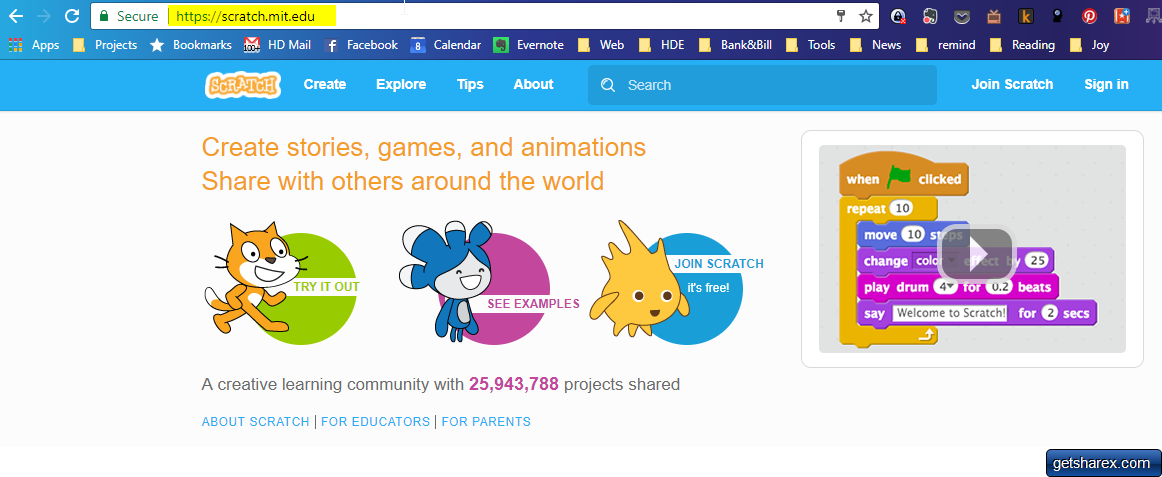Expand the Bank&Bill bookmark folder

(735, 45)
